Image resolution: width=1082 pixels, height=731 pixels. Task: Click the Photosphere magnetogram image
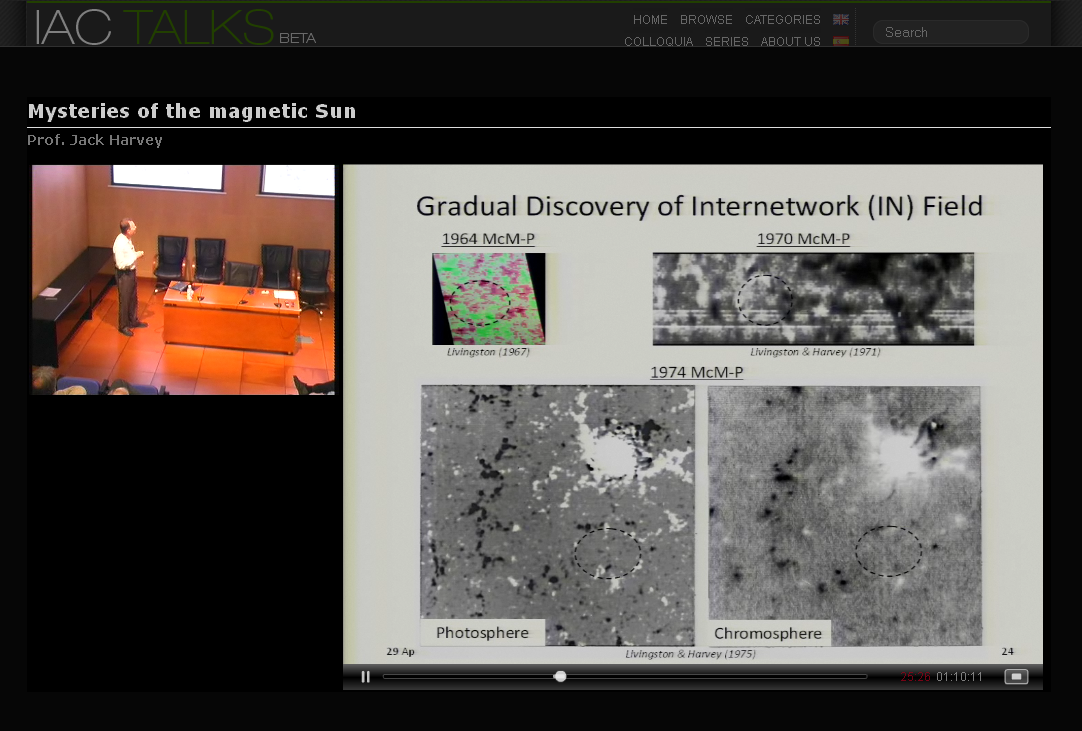pos(558,515)
